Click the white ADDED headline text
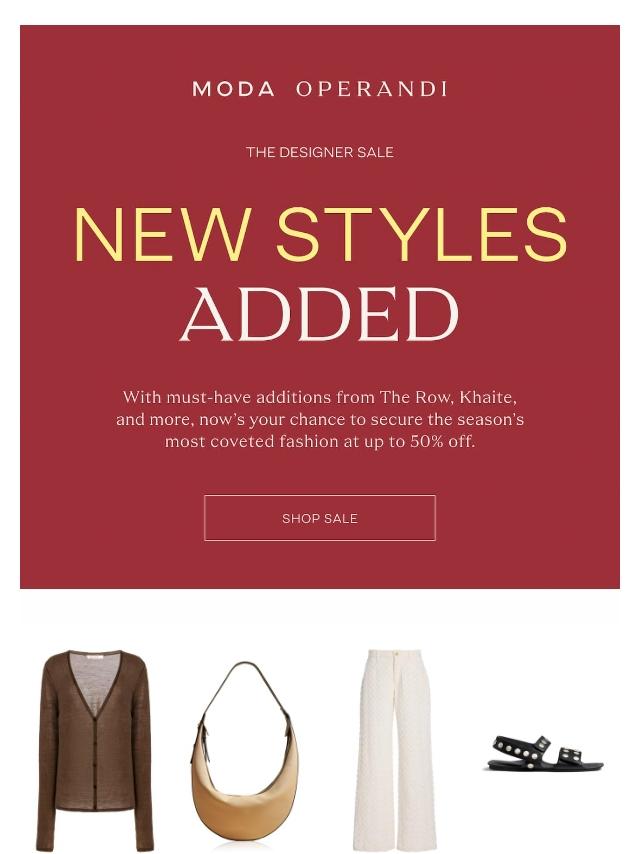The width and height of the screenshot is (640, 854). coord(320,314)
